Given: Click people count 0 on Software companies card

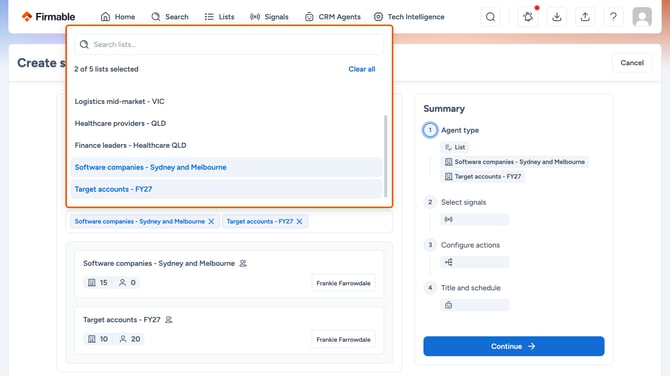Looking at the screenshot, I should [x=127, y=283].
